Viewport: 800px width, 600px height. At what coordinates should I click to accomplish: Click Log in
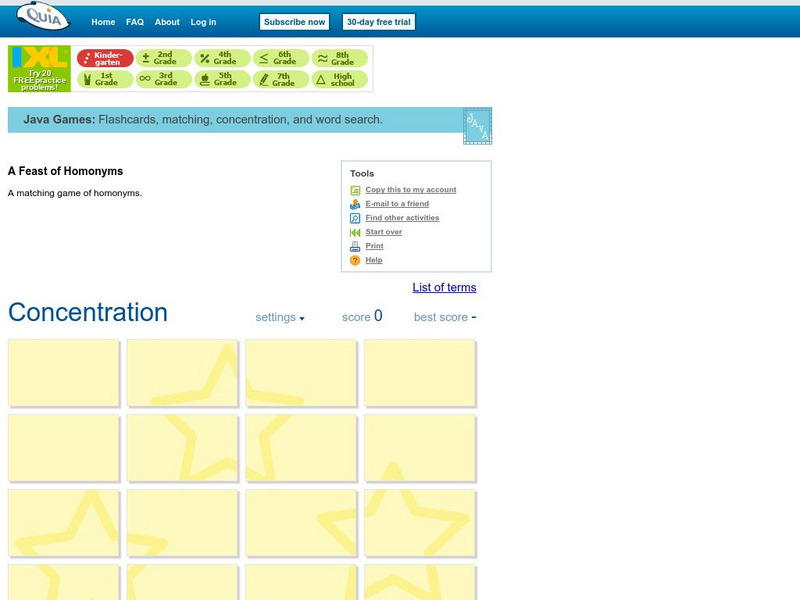coord(203,22)
